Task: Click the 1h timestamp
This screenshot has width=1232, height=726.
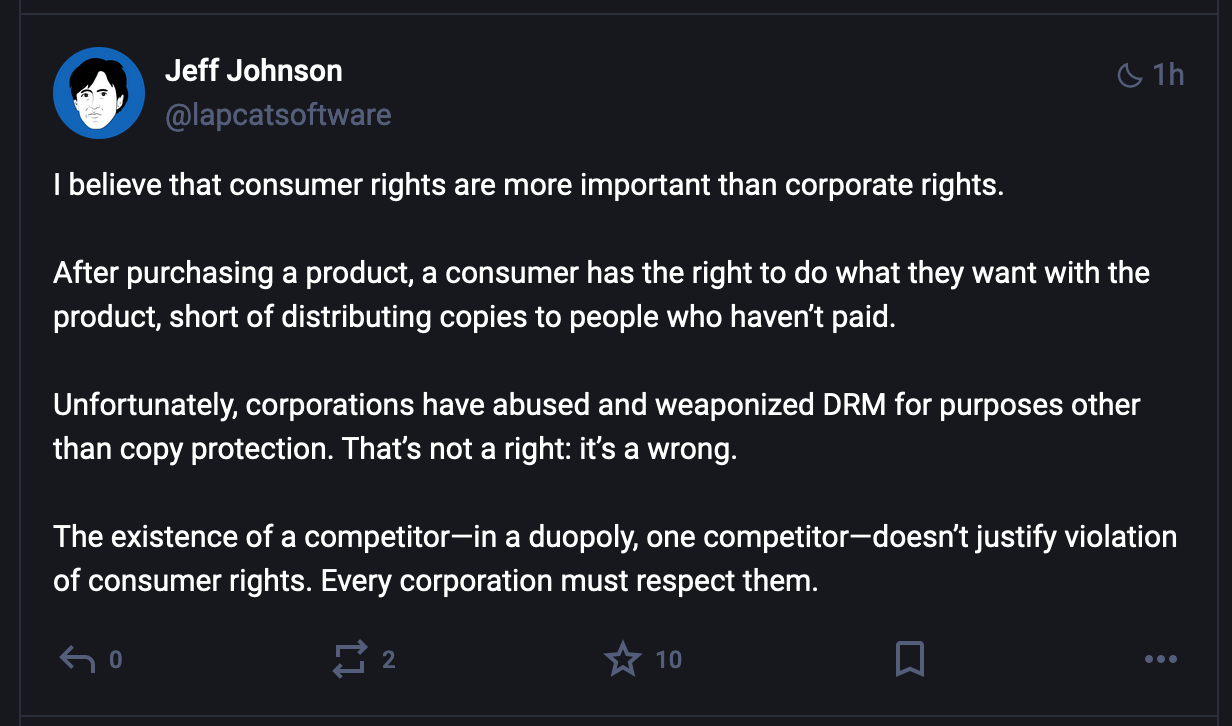Action: [x=1168, y=75]
